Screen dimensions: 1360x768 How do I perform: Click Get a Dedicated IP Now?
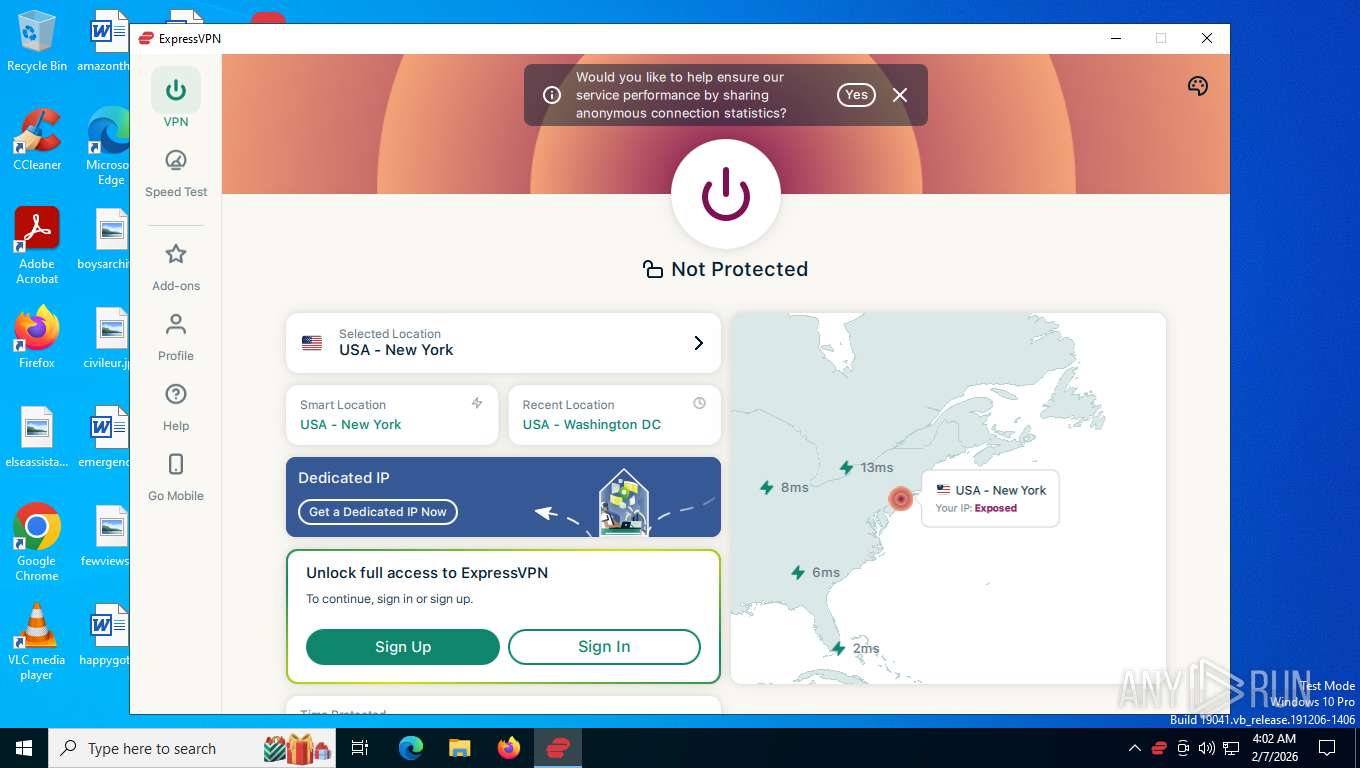point(378,512)
